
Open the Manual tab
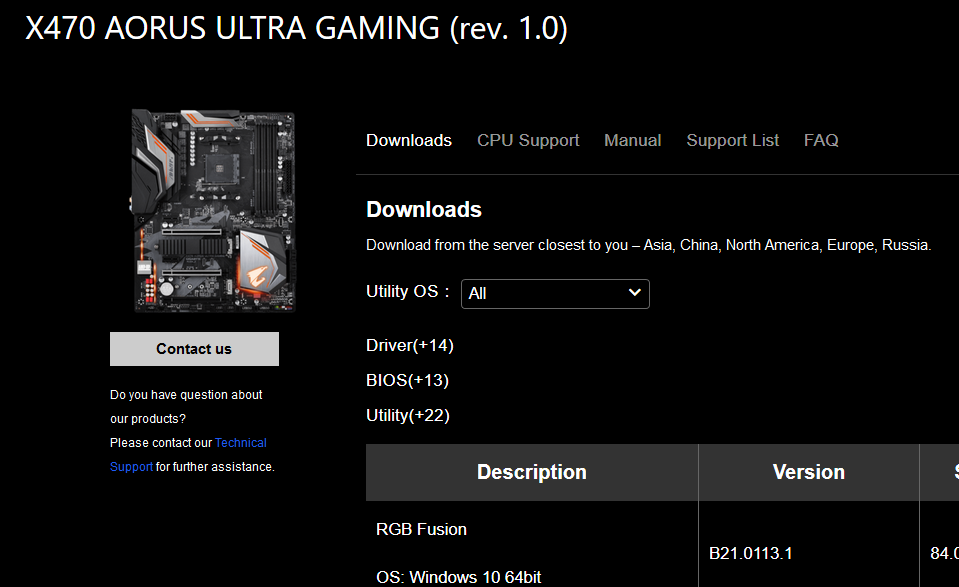click(x=632, y=141)
